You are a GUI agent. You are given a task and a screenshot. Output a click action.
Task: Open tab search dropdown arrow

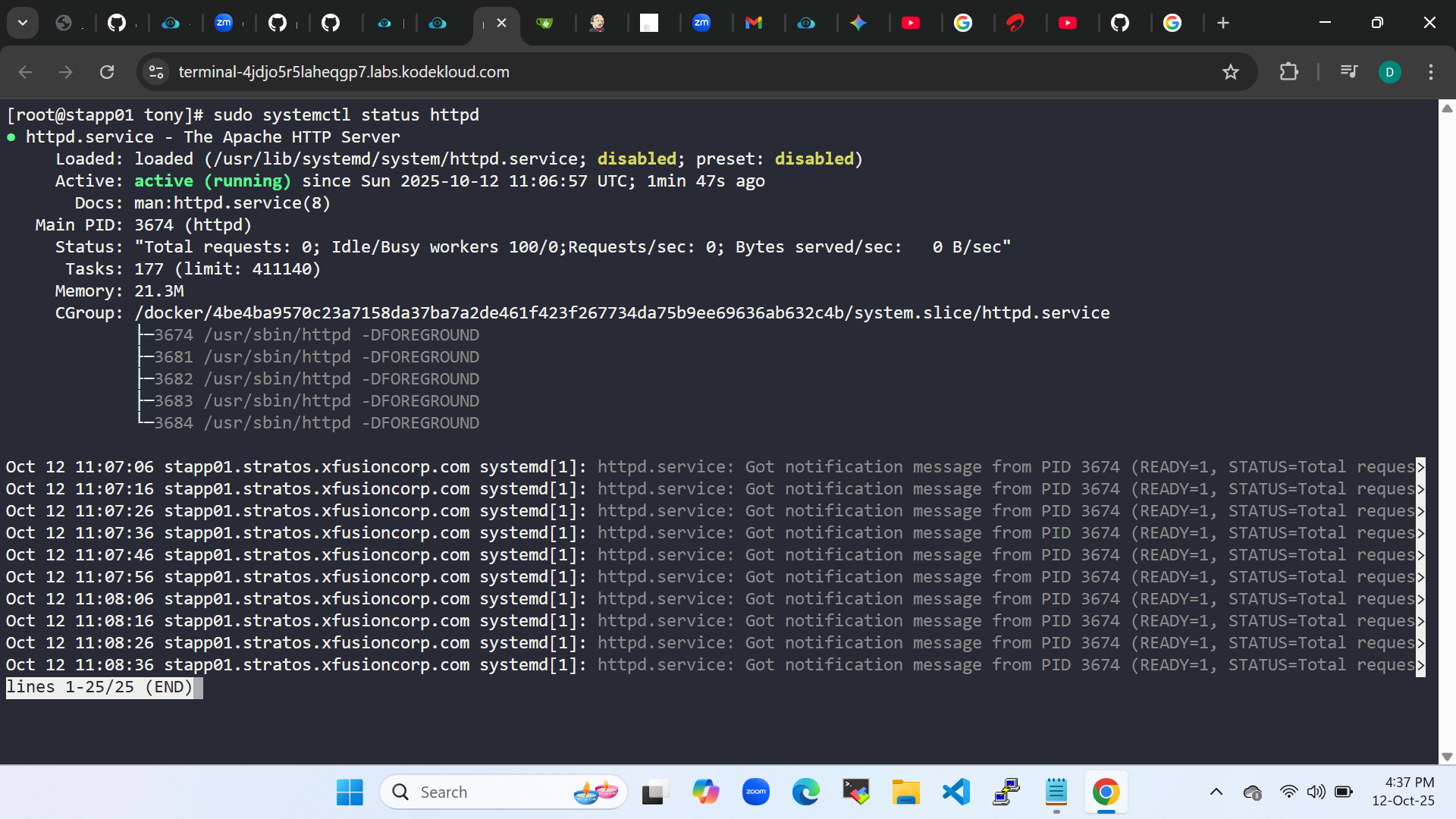tap(23, 23)
